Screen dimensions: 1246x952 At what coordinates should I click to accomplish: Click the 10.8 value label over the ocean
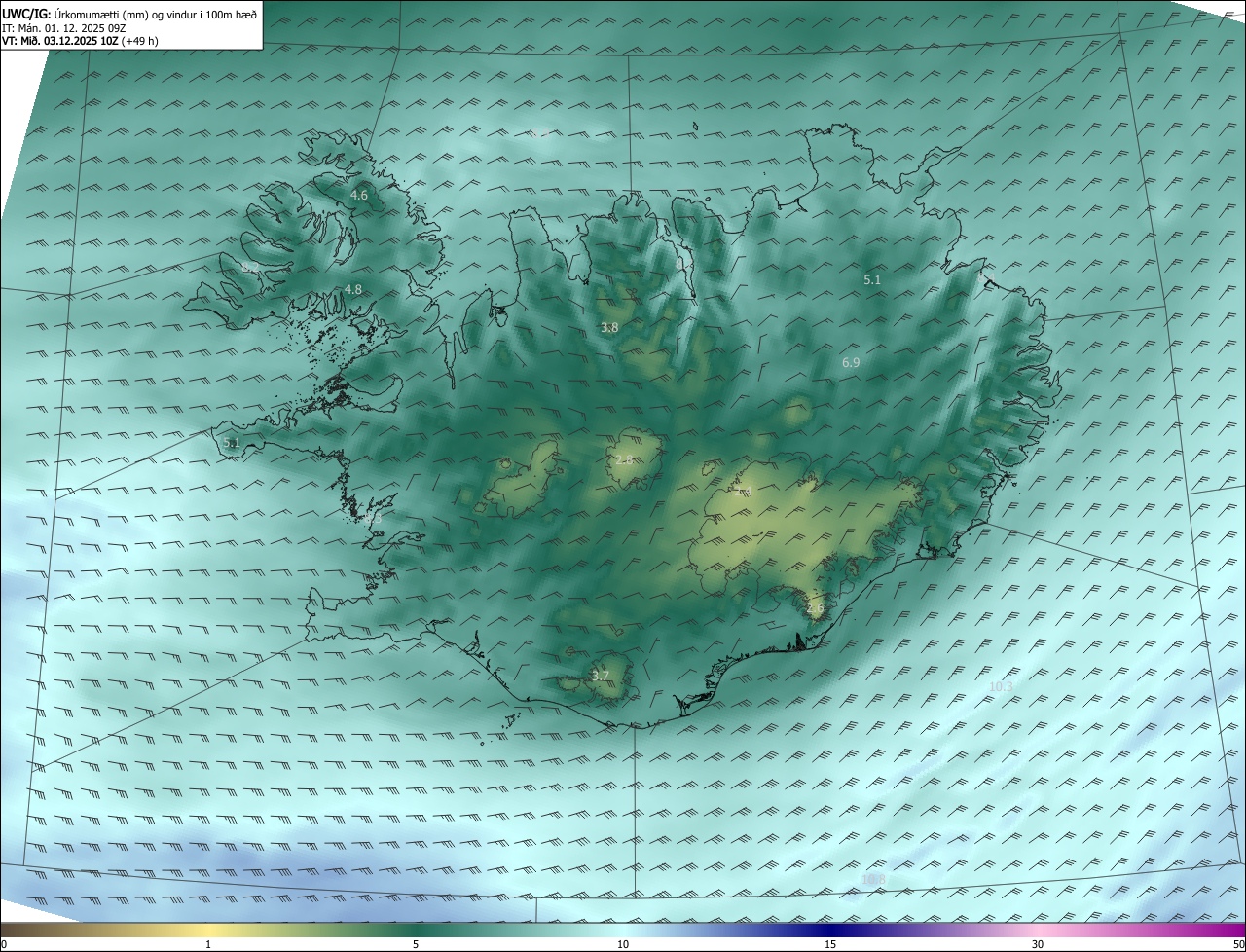874,880
